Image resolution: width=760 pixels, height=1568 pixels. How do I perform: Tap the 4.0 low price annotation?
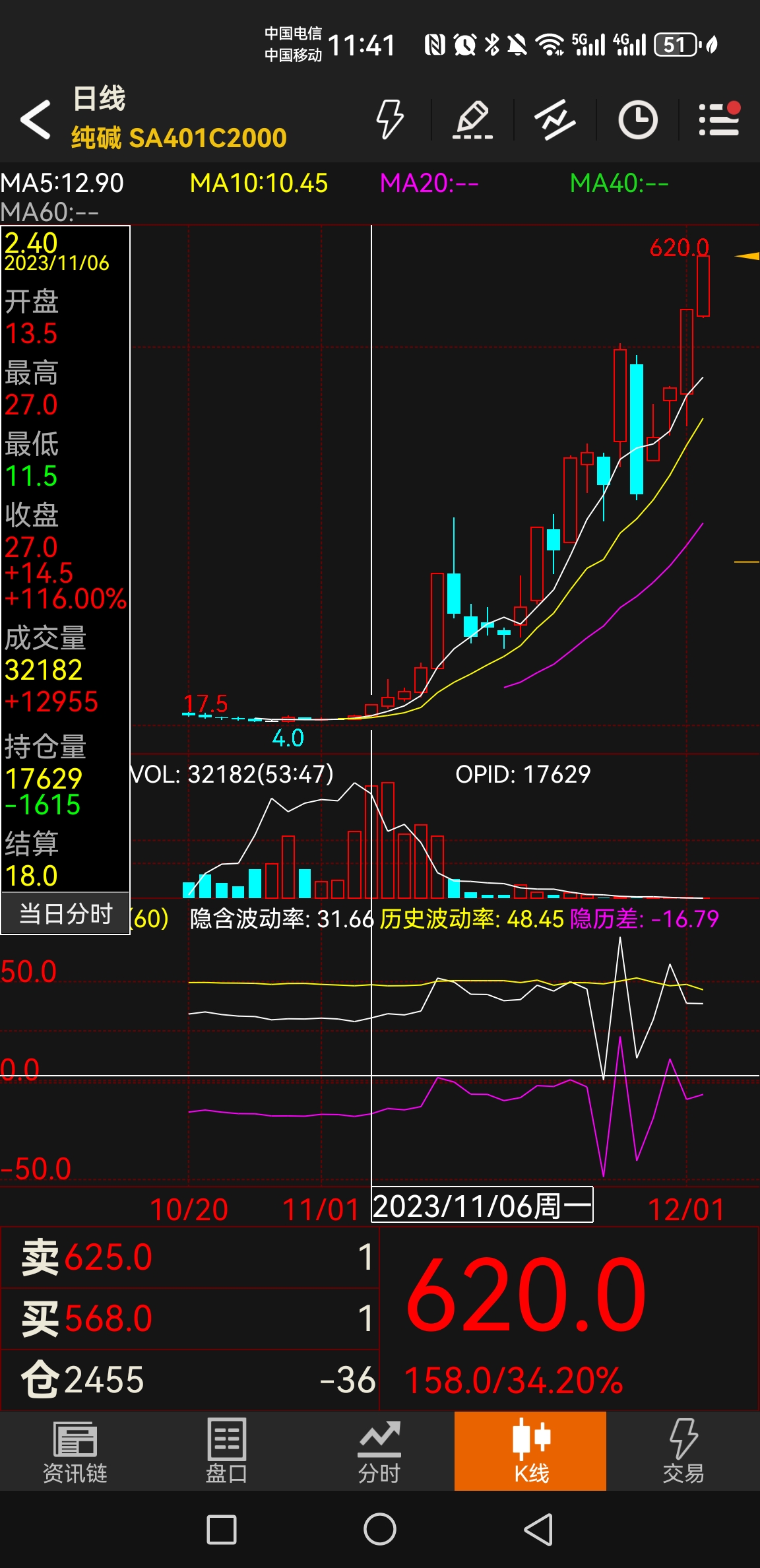click(288, 737)
